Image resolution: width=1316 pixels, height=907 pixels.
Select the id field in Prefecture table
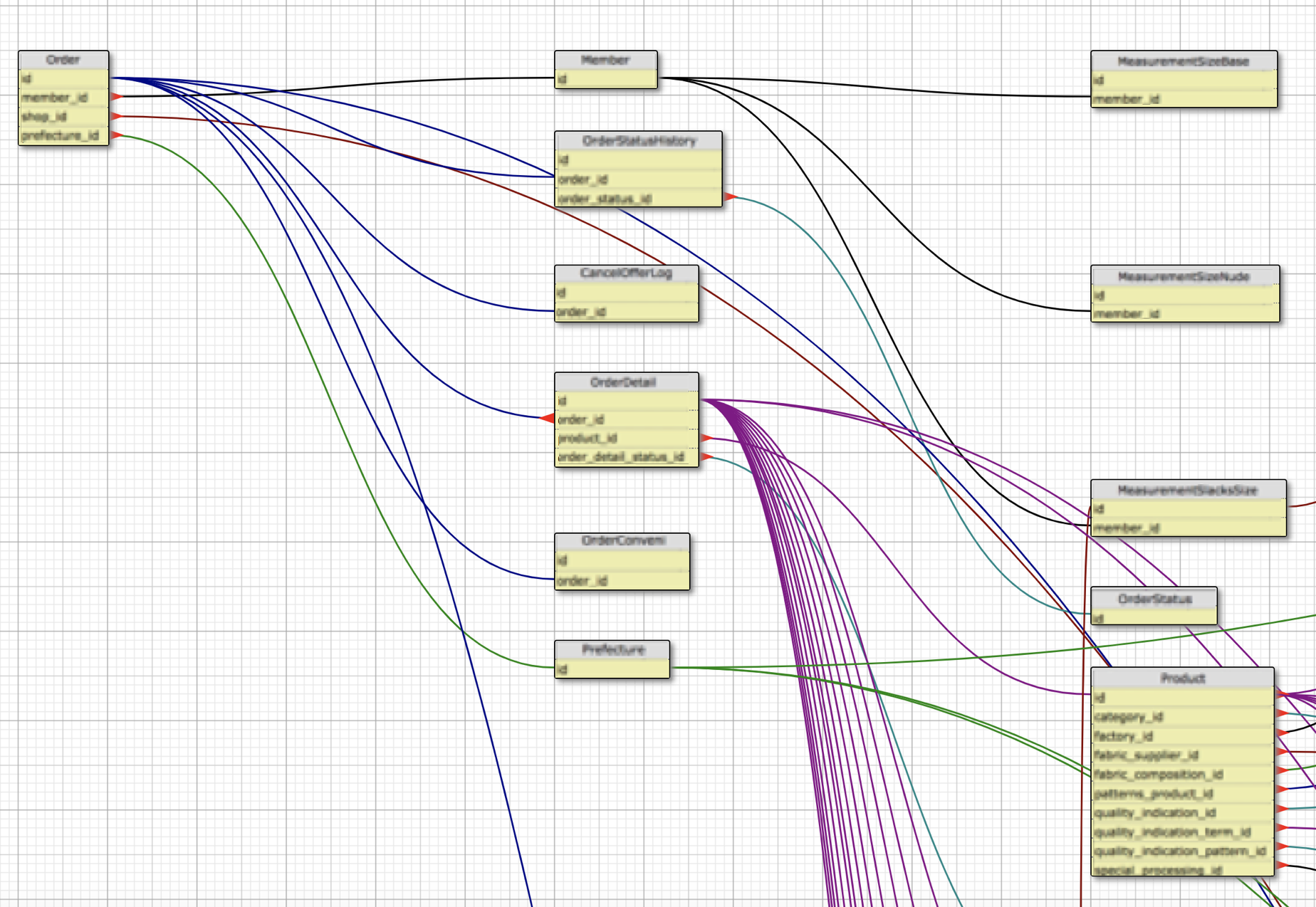611,669
